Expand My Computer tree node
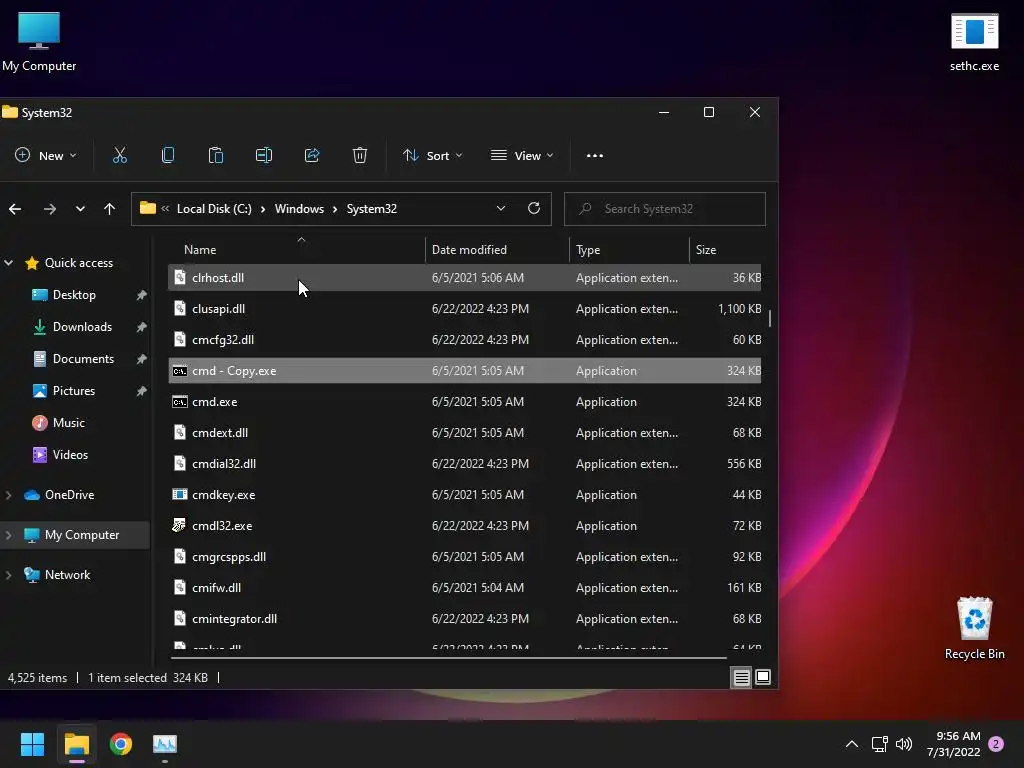The width and height of the screenshot is (1024, 768). [8, 535]
